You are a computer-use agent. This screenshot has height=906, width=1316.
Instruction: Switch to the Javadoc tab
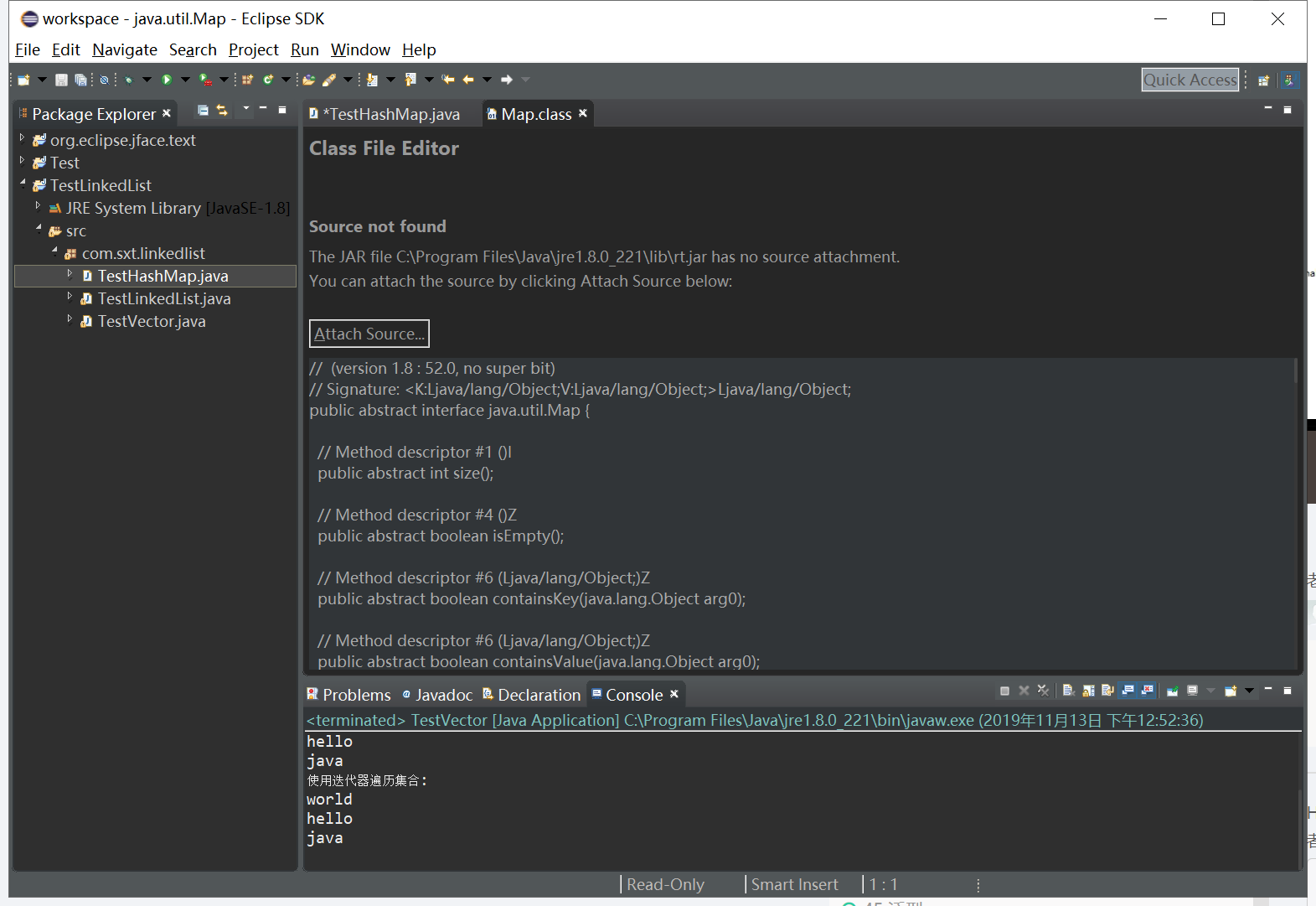click(x=437, y=695)
